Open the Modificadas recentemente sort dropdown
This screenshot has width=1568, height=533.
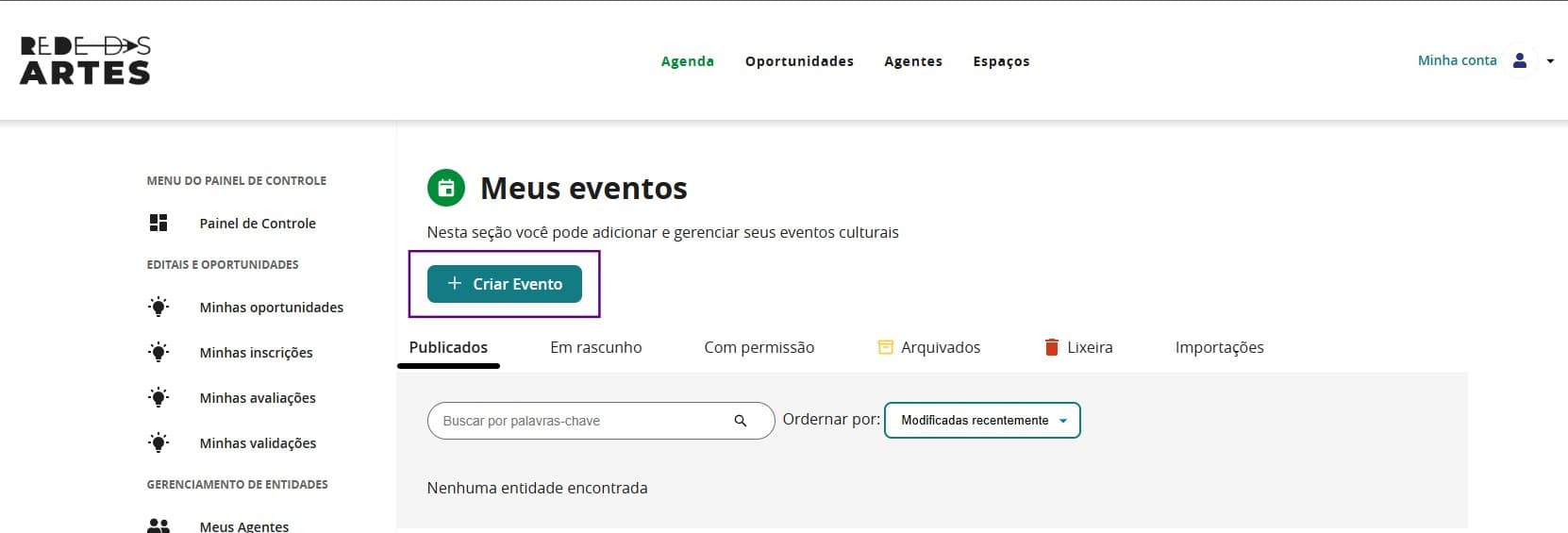pyautogui.click(x=982, y=421)
